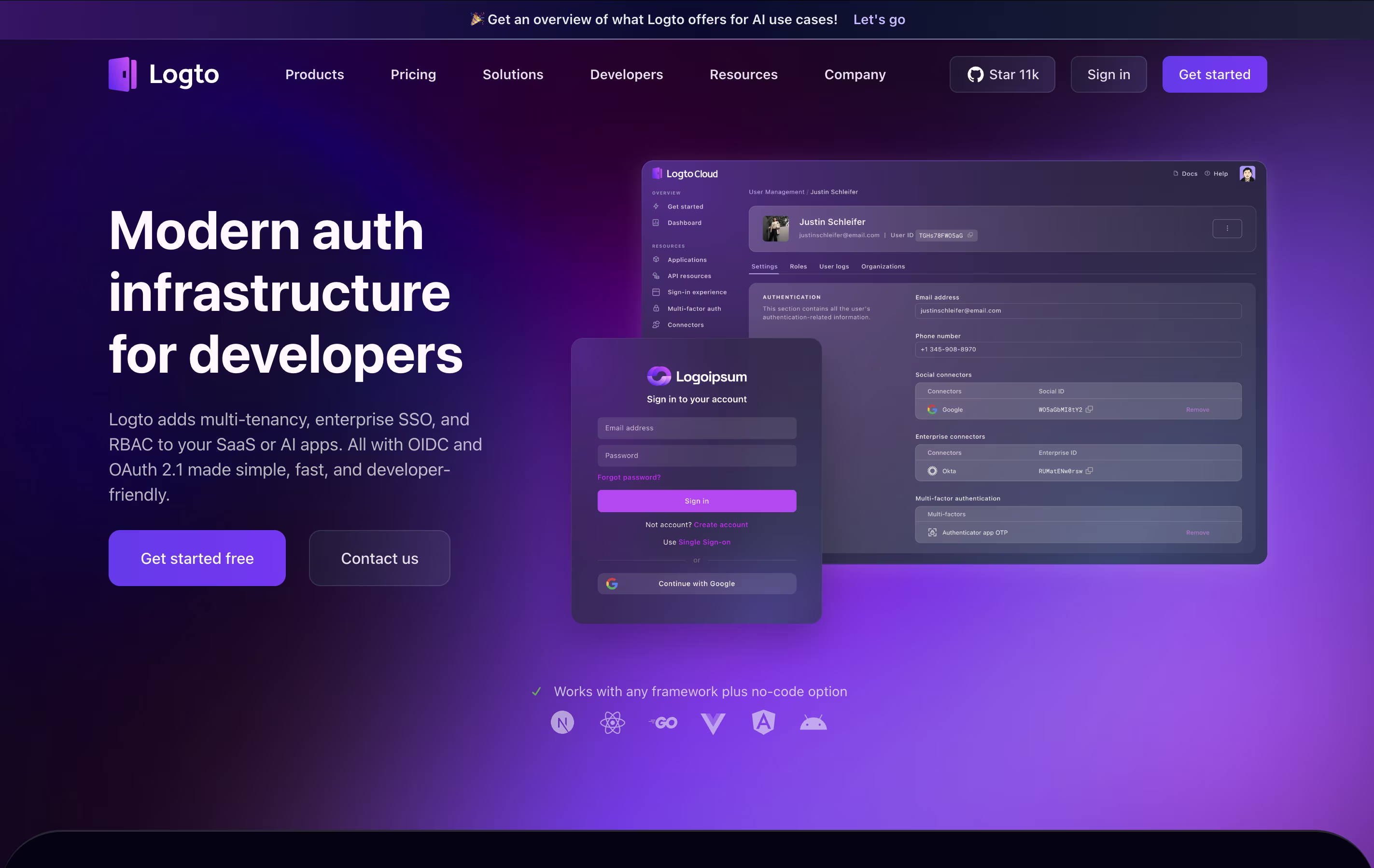Click the Next.js framework icon
The width and height of the screenshot is (1374, 868).
point(562,723)
